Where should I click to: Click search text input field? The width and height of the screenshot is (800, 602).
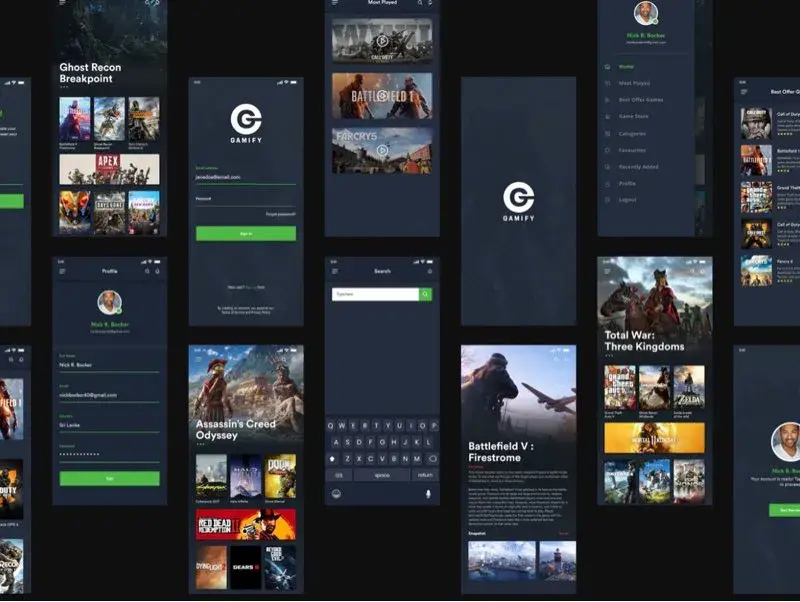pyautogui.click(x=376, y=294)
